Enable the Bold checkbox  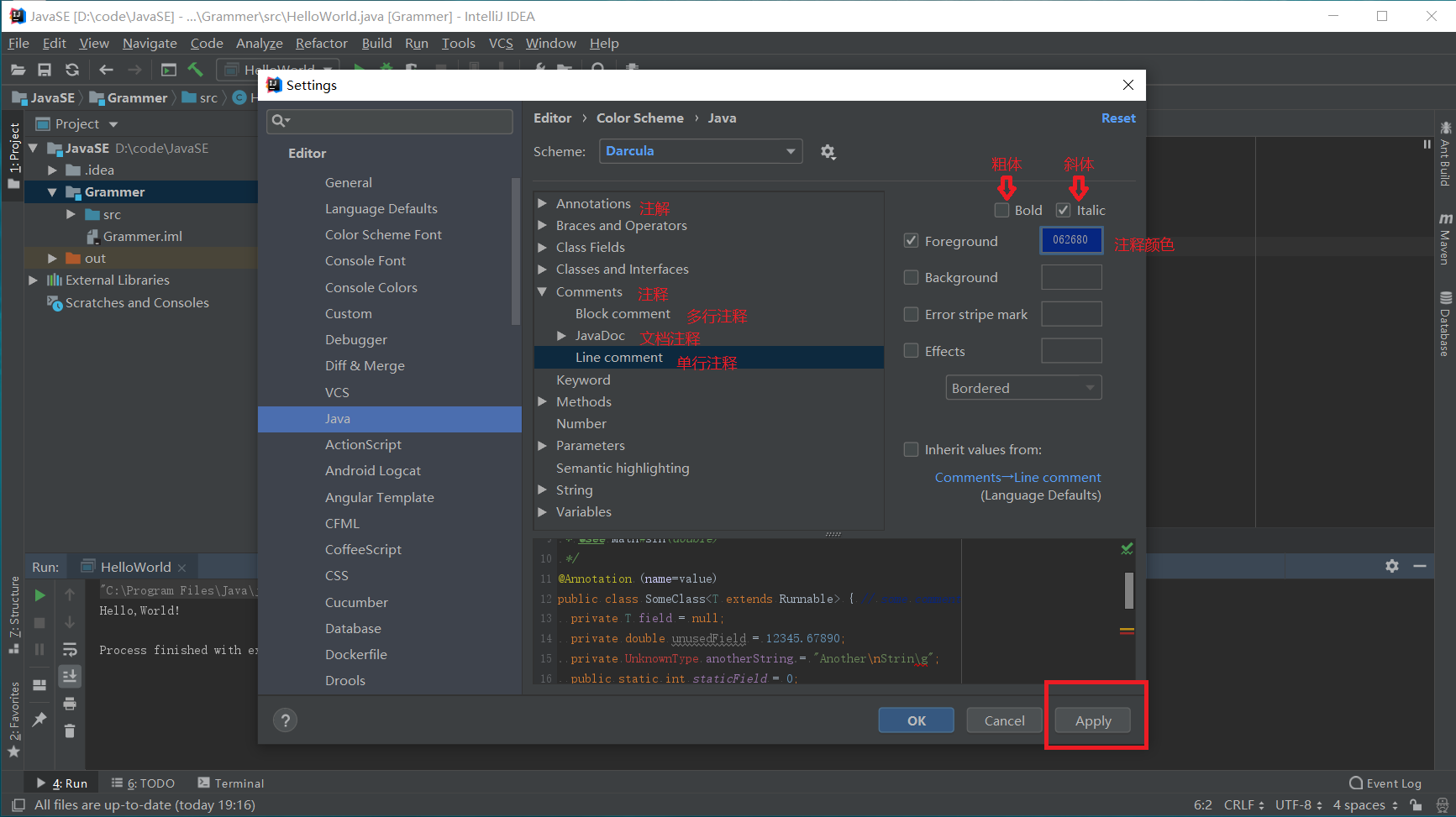pos(1001,210)
